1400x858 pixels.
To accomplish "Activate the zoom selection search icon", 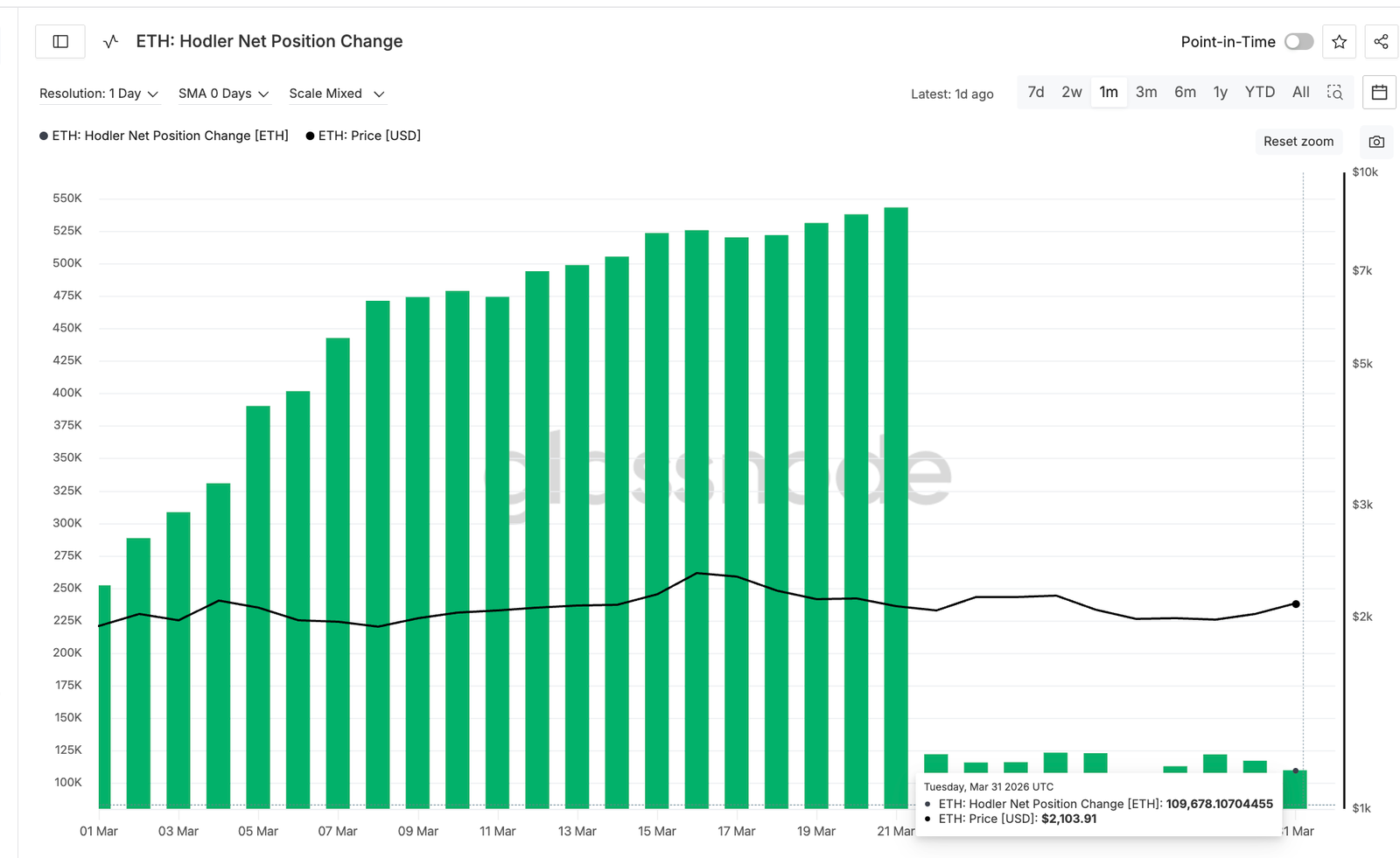I will click(1334, 92).
